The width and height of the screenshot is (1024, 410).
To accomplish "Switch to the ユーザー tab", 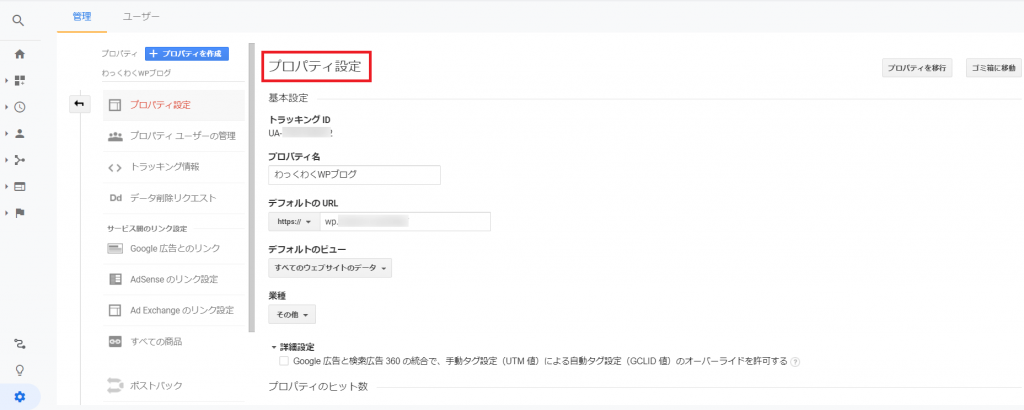I will [x=140, y=17].
